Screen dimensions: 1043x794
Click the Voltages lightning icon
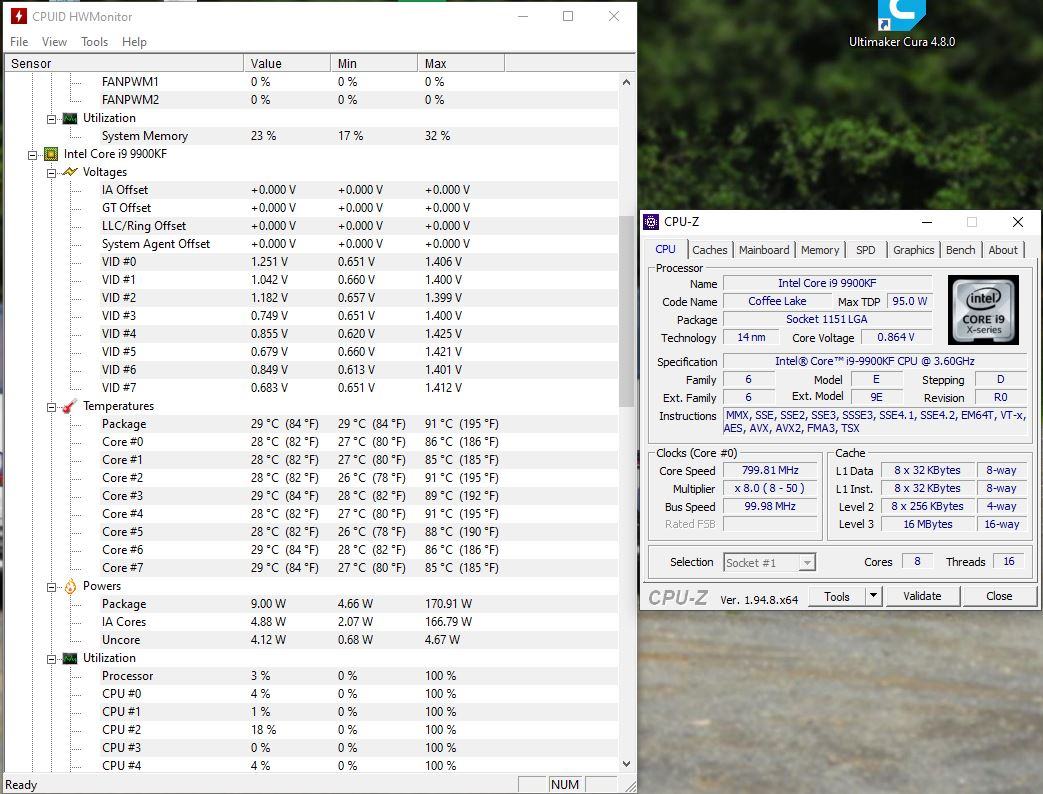(x=70, y=172)
